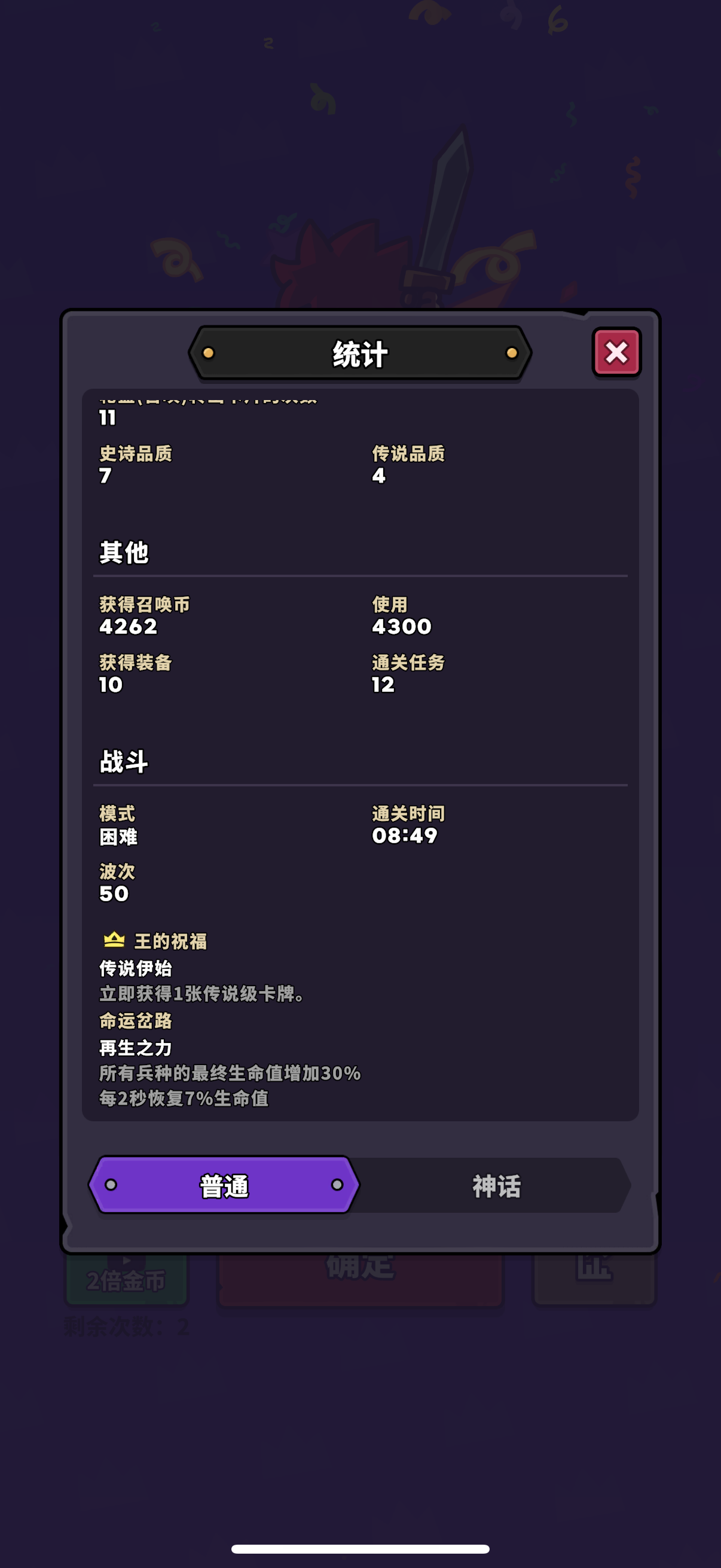The image size is (721, 1568).
Task: Tap the 传说伊始 blessing entry
Action: coord(201,981)
